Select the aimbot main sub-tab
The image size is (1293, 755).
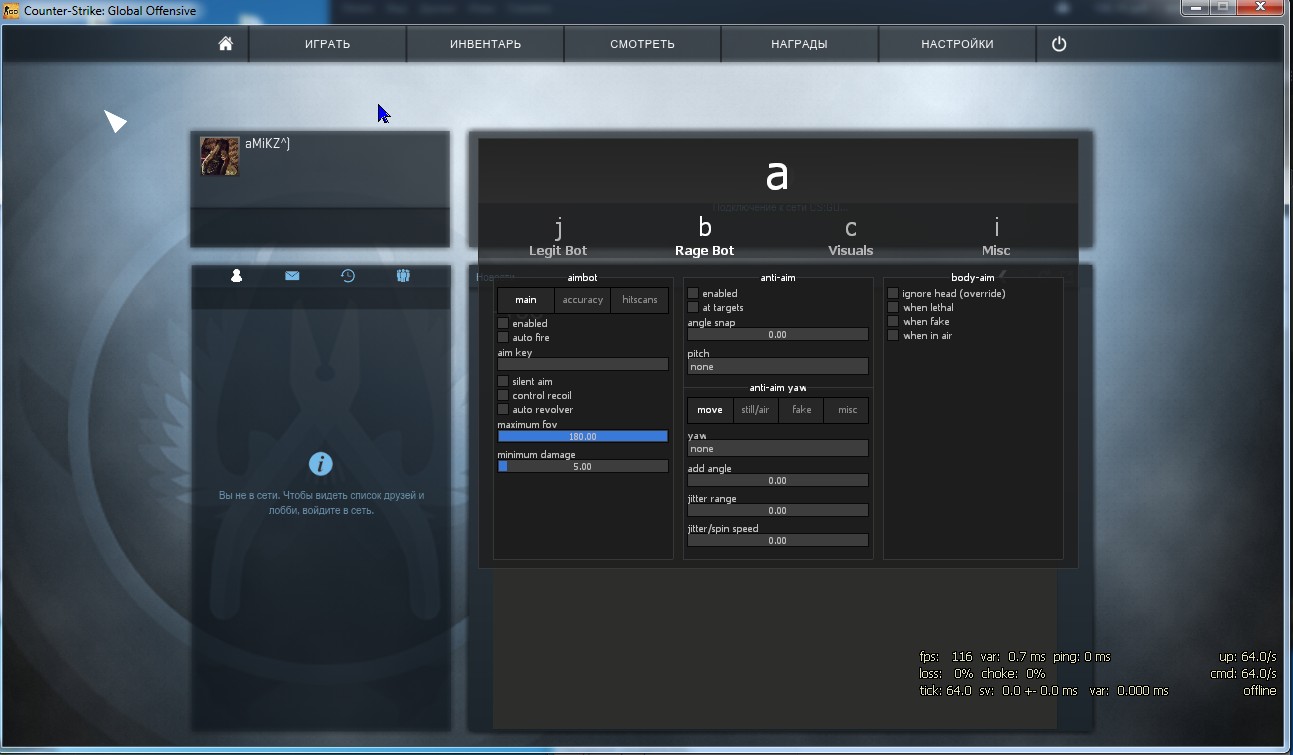(526, 300)
